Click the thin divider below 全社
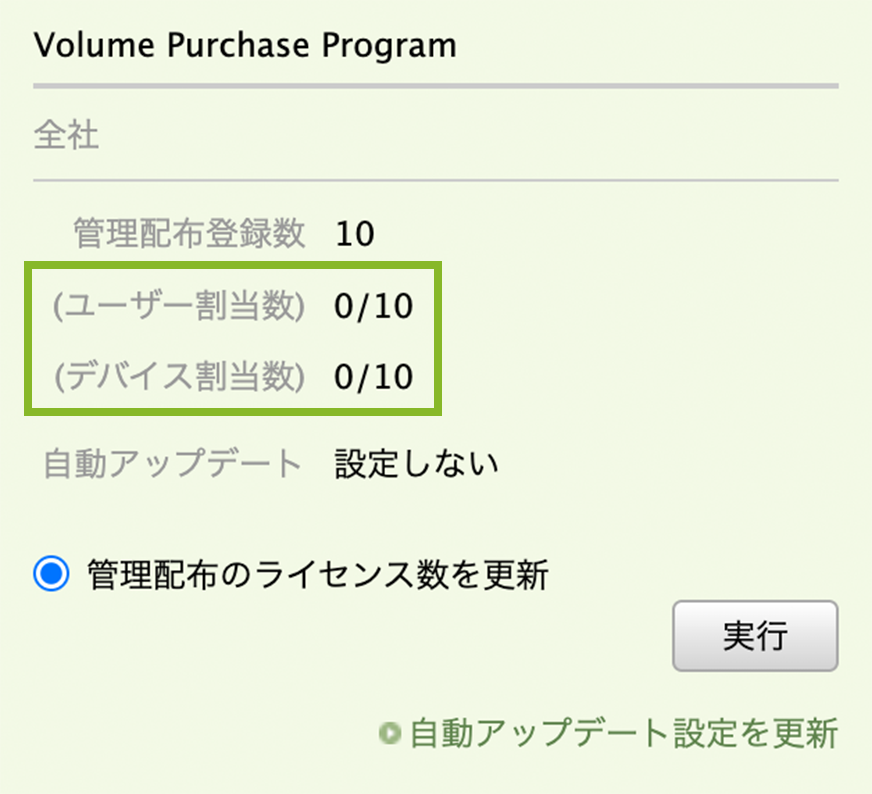Viewport: 872px width, 794px height. coord(436,180)
